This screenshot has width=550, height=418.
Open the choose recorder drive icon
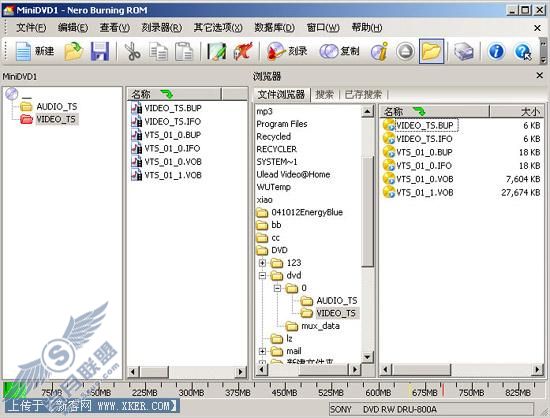click(463, 52)
